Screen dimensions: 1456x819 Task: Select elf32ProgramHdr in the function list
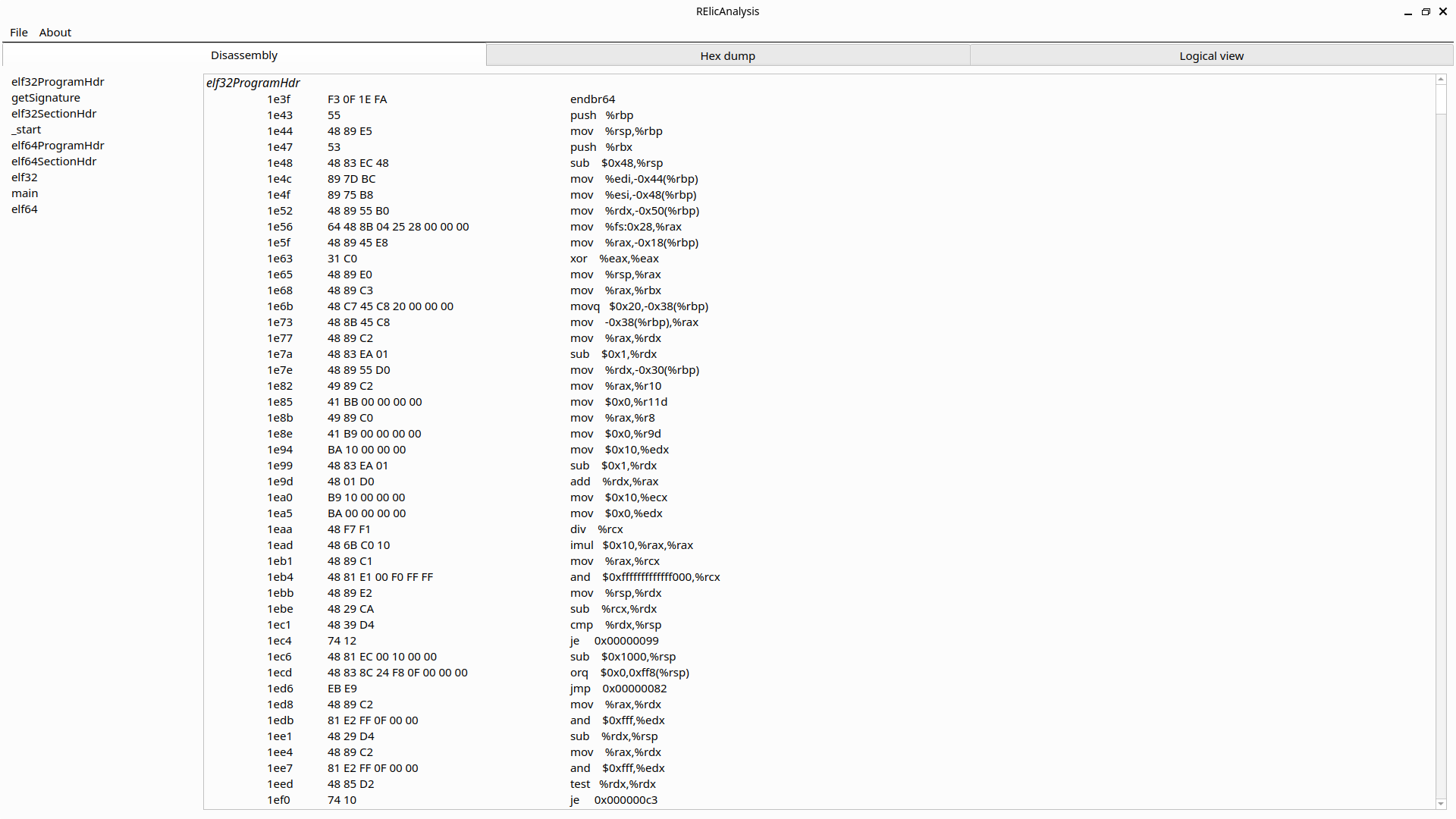[58, 82]
